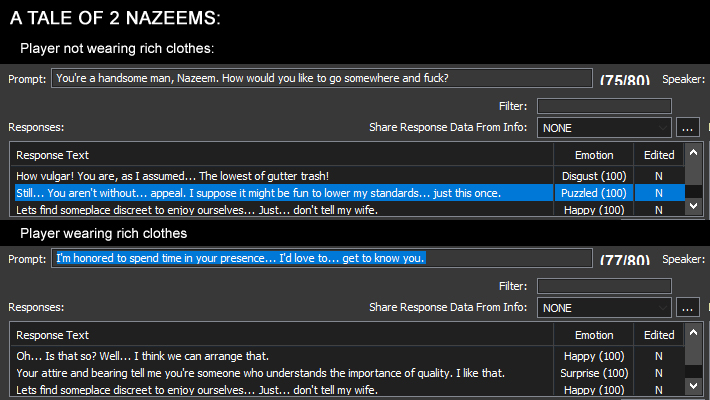This screenshot has width=710, height=400.
Task: Sort by the upper Emotion column header
Action: coord(594,155)
